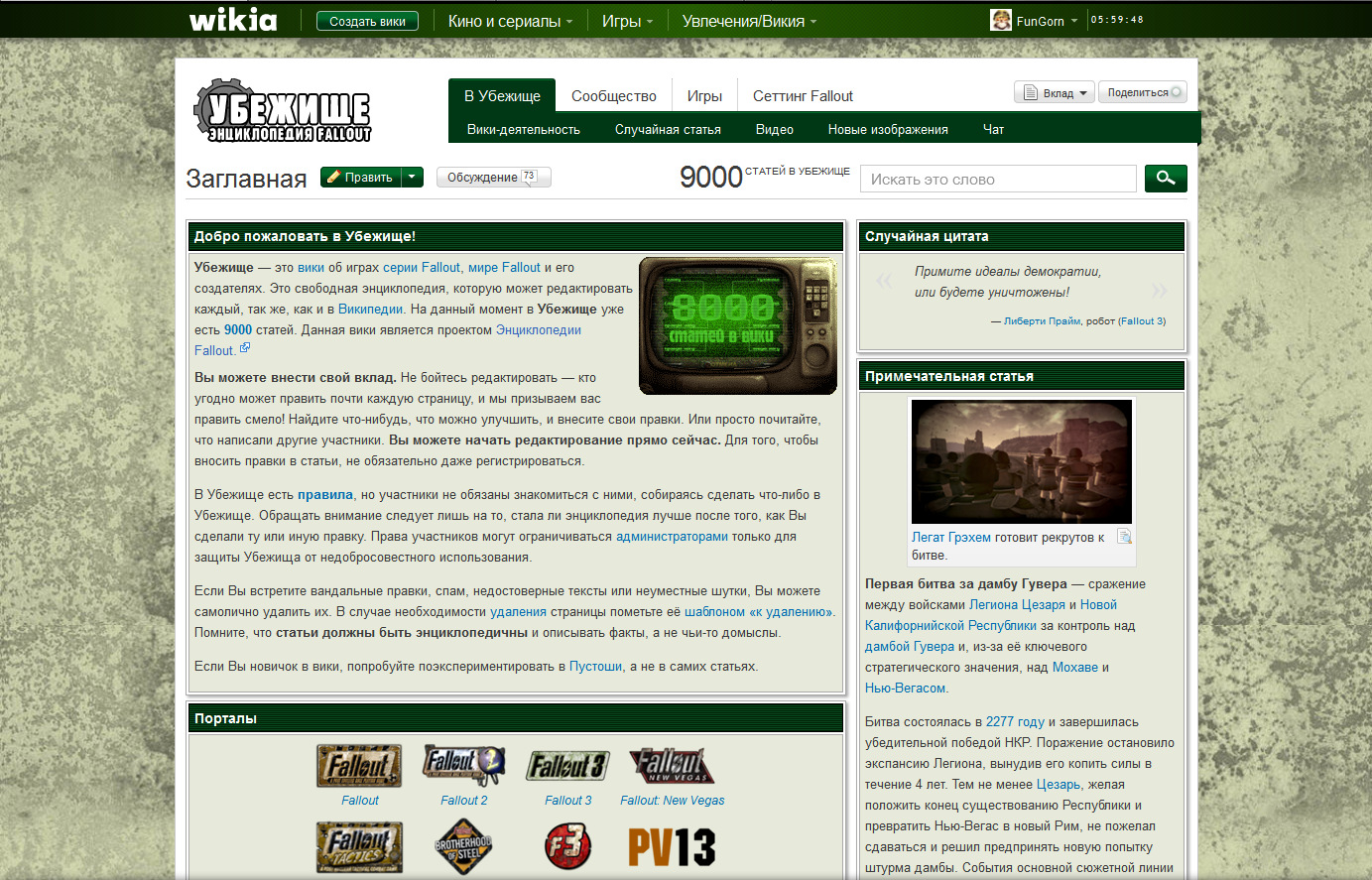Expand the Кино и сериалы menu
Viewport: 1372px width, 880px height.
510,21
